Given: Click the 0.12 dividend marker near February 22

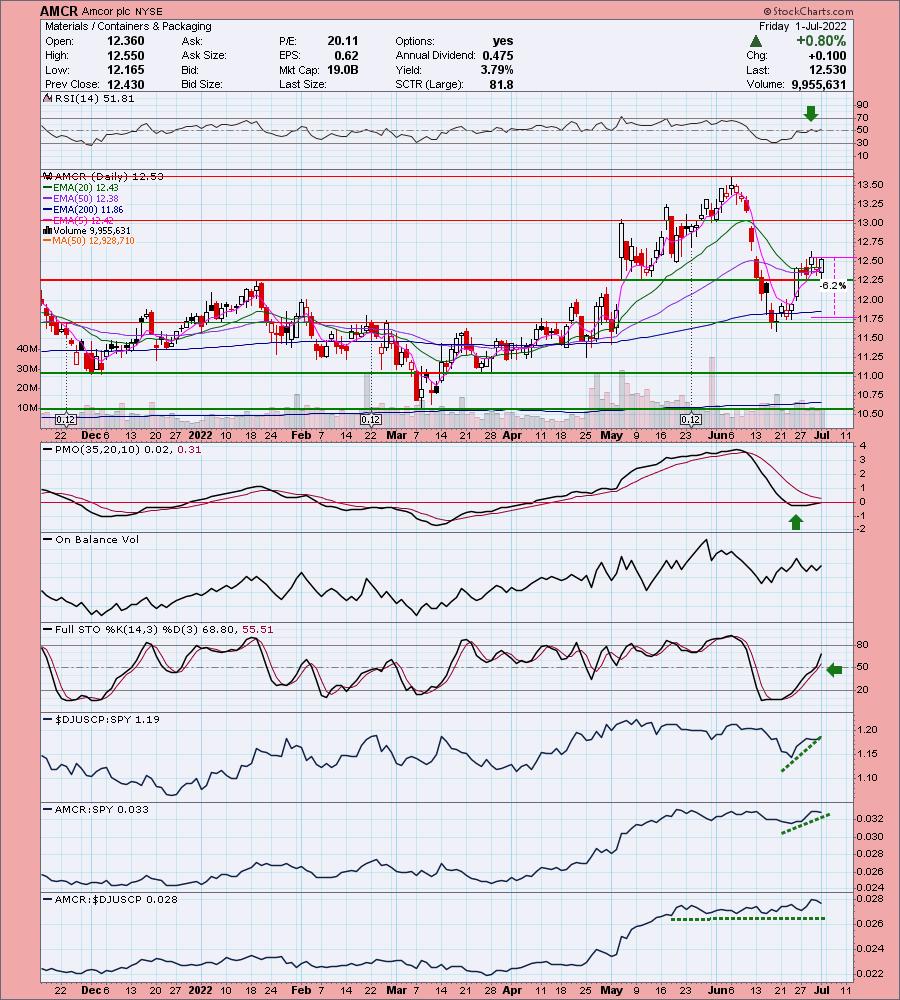Looking at the screenshot, I should point(371,420).
